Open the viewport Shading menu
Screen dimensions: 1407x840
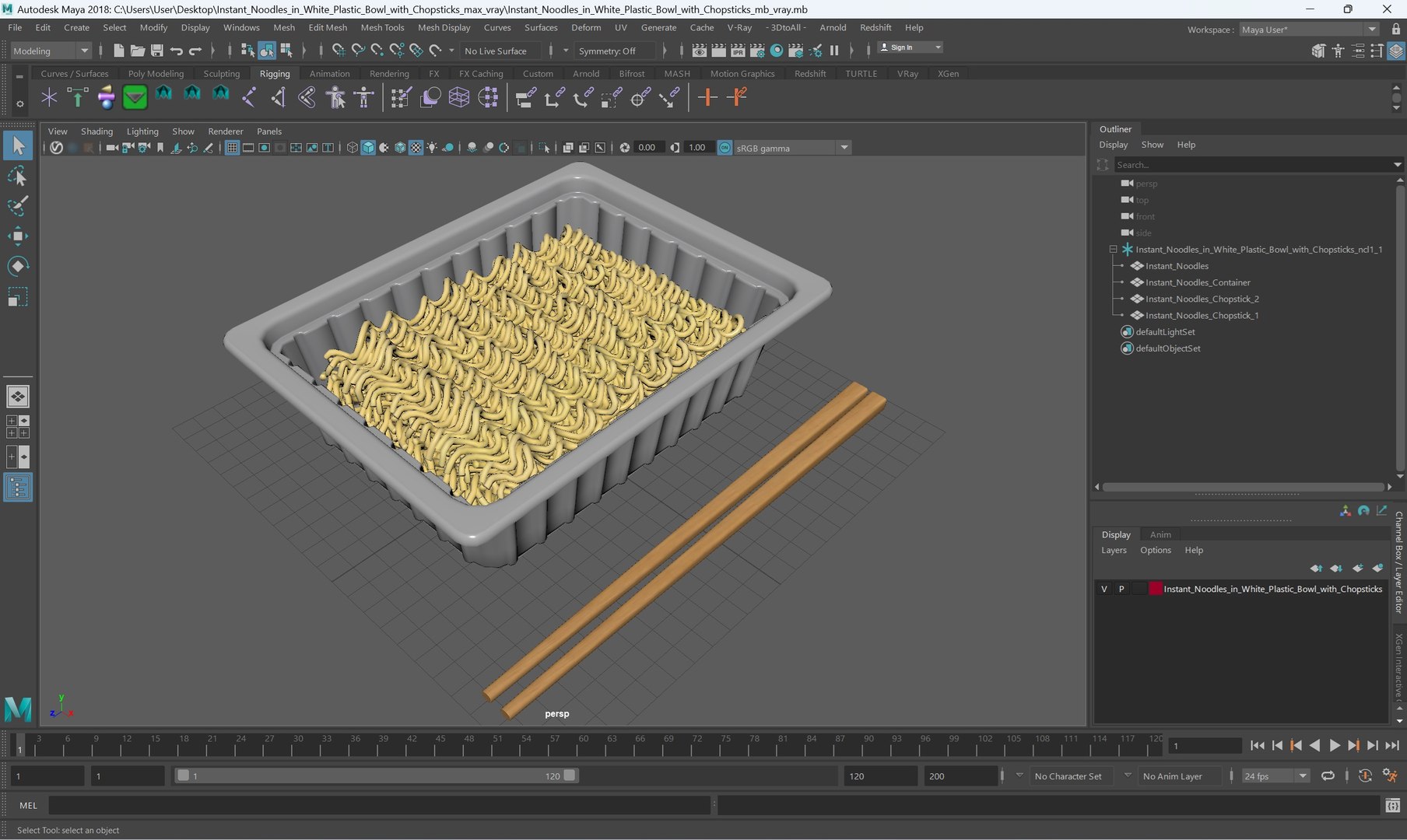pyautogui.click(x=96, y=131)
